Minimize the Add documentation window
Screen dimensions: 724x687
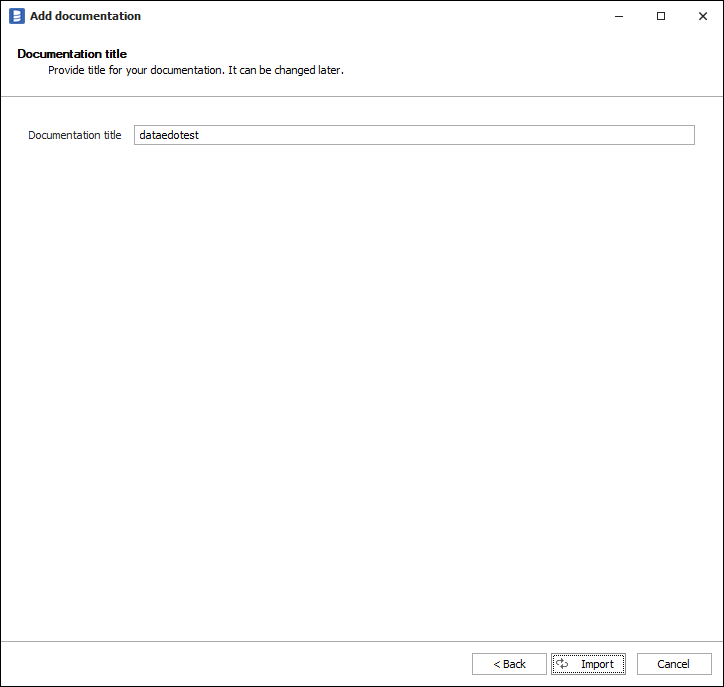click(615, 16)
